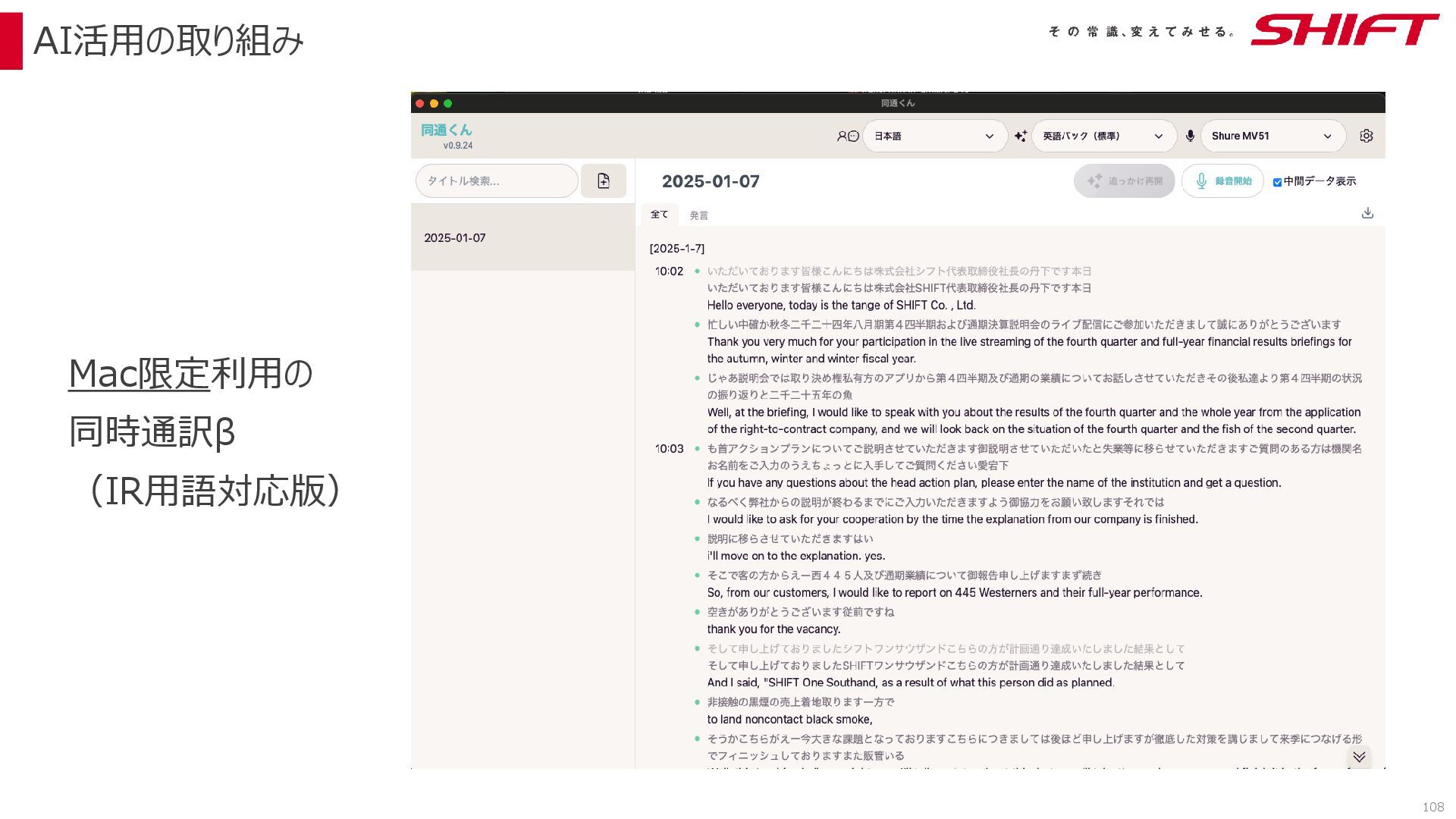Open settings with the gear icon

[1366, 136]
